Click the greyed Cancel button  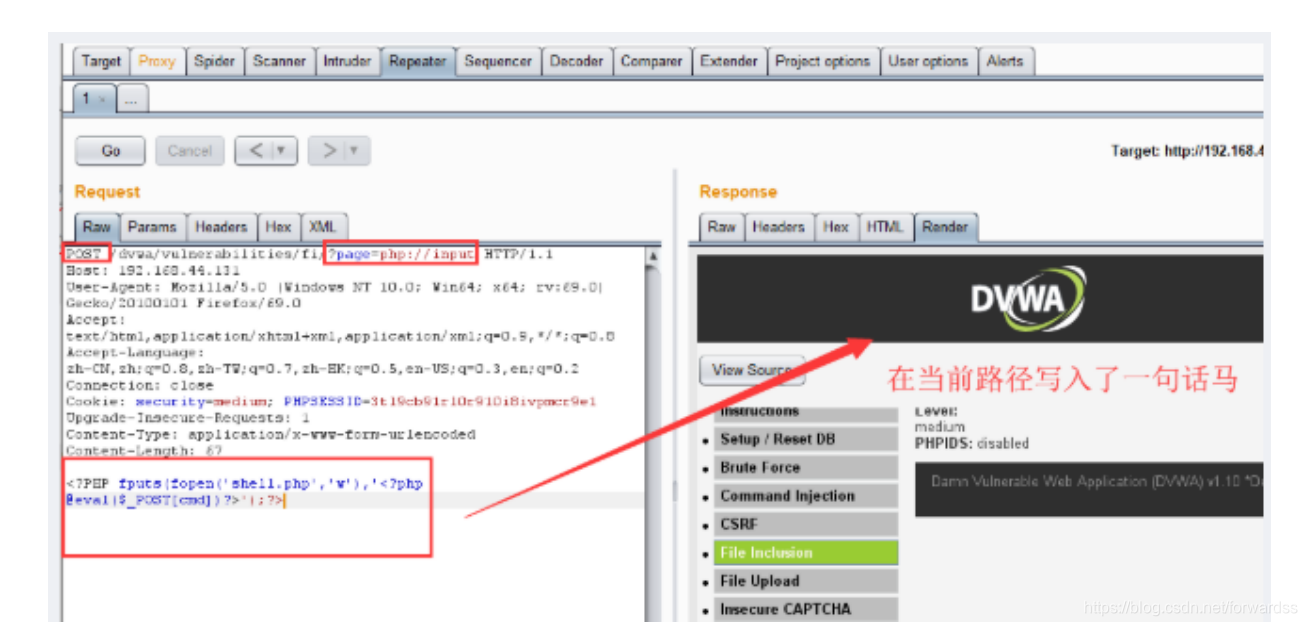[x=190, y=151]
